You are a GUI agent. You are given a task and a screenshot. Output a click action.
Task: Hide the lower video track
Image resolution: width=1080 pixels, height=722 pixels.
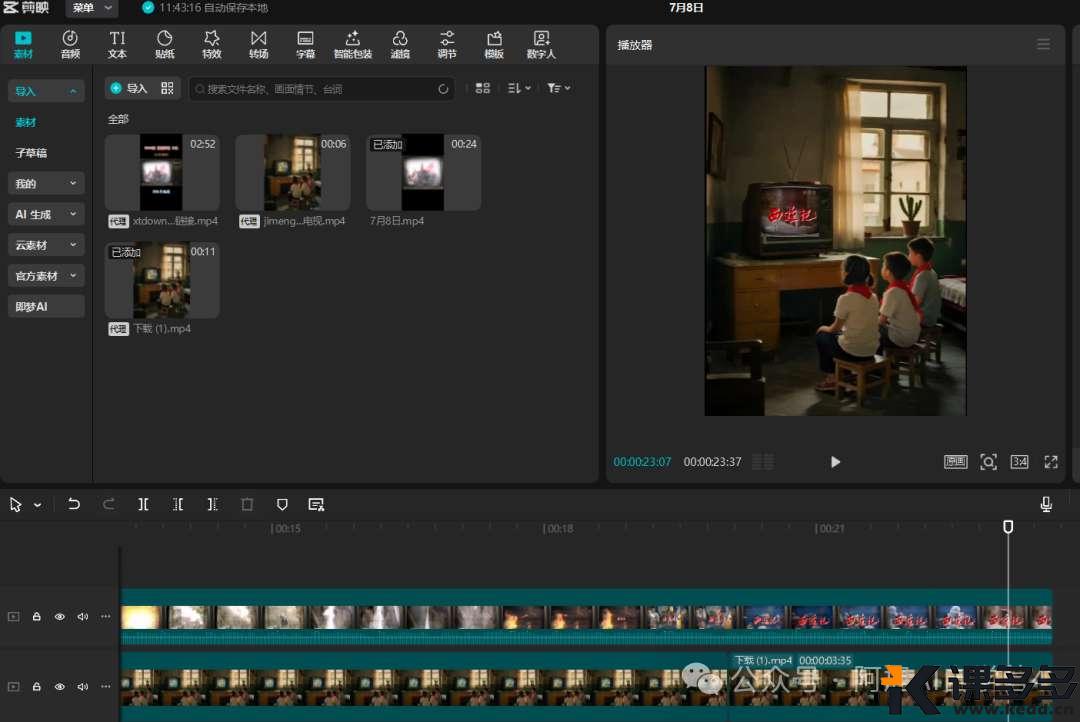click(x=60, y=687)
